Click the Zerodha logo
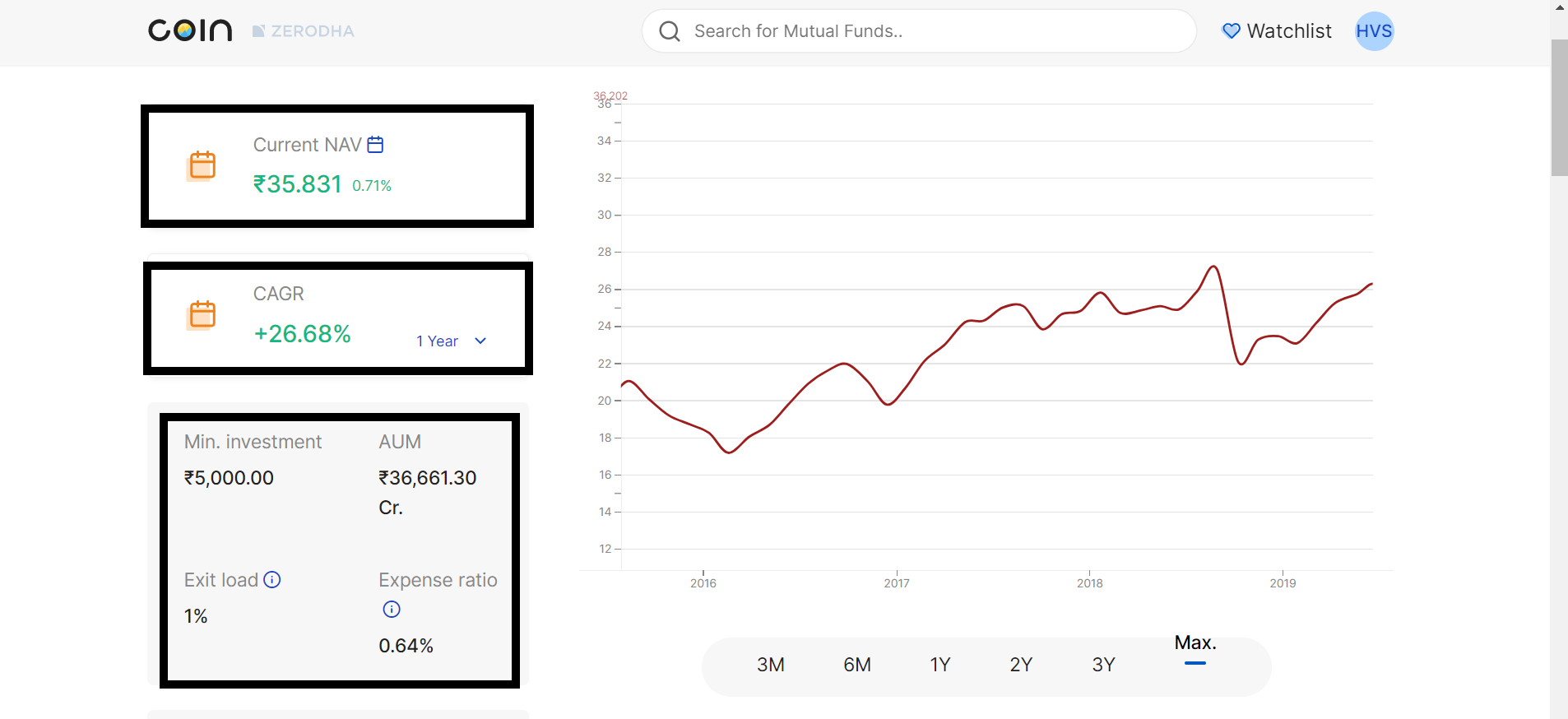 point(303,31)
